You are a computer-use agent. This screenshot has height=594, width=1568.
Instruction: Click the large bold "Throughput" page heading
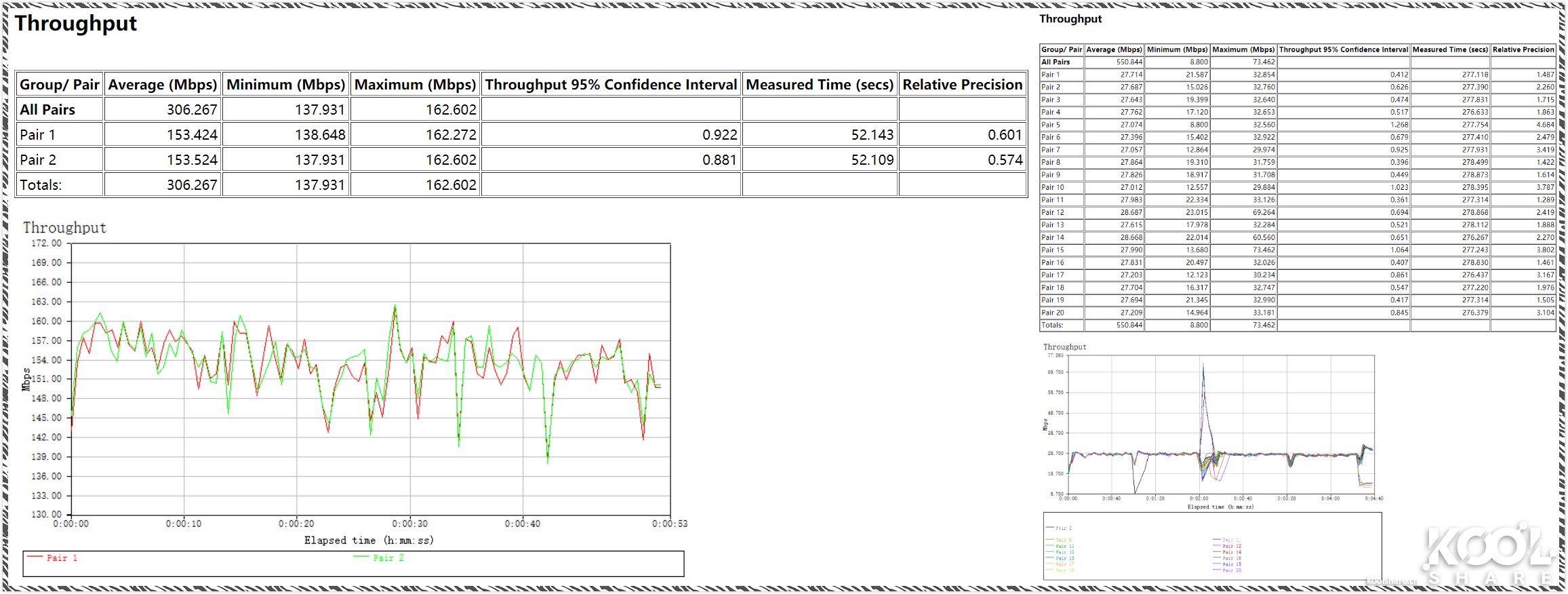tap(76, 24)
